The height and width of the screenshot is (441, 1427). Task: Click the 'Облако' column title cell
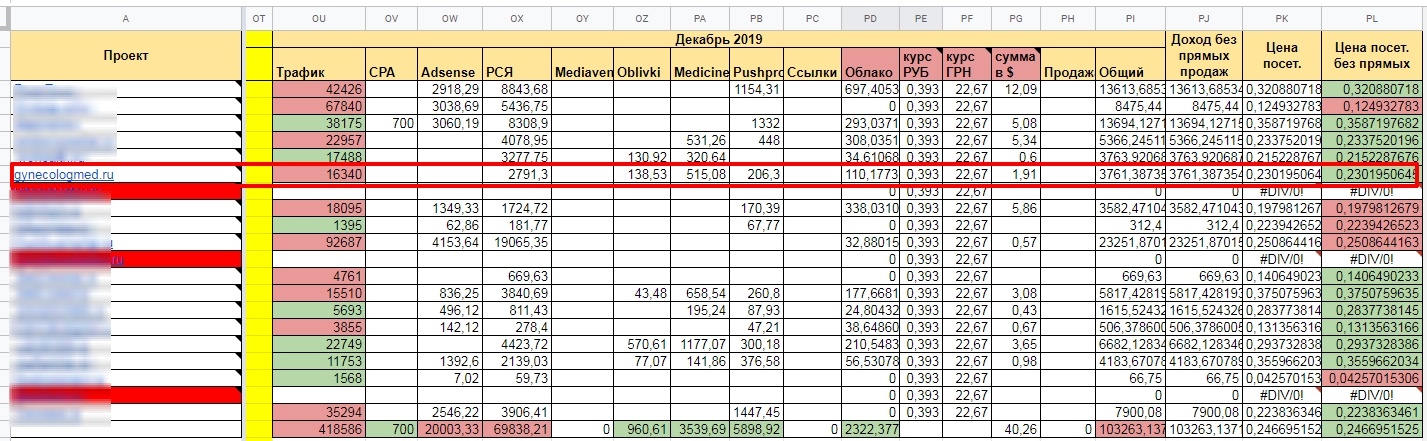[870, 65]
